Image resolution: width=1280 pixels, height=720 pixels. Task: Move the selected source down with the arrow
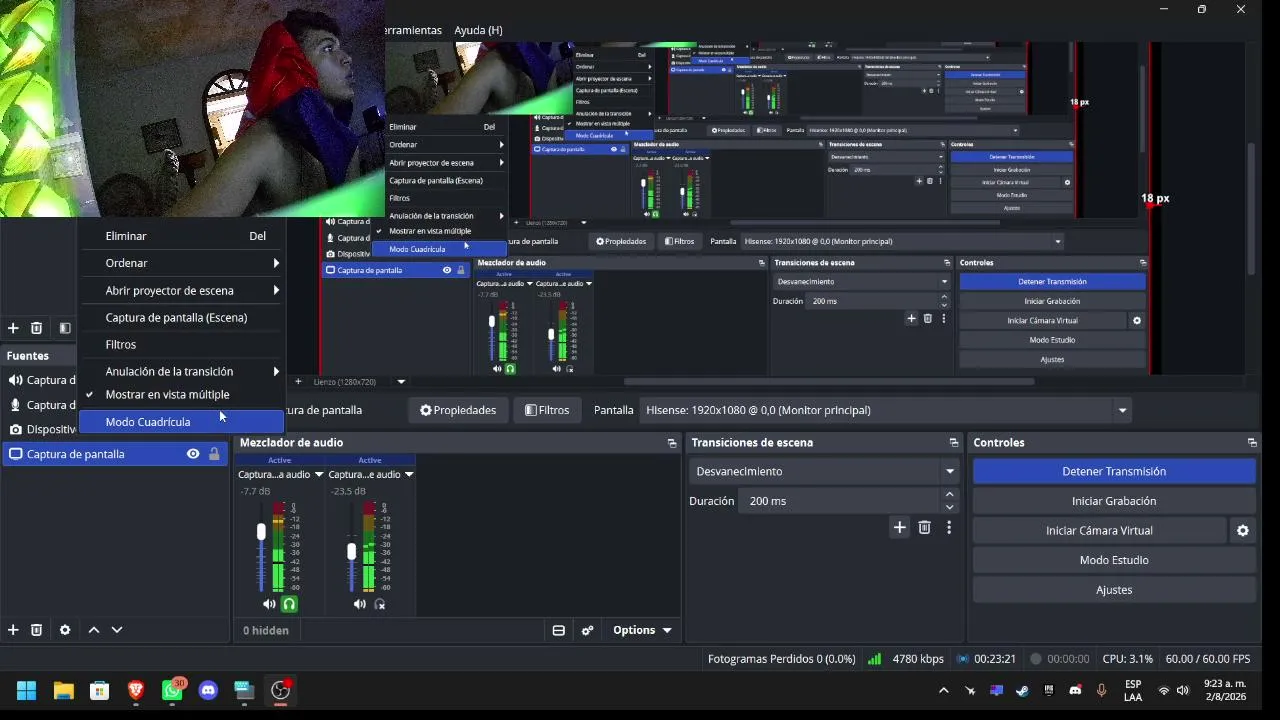click(117, 630)
